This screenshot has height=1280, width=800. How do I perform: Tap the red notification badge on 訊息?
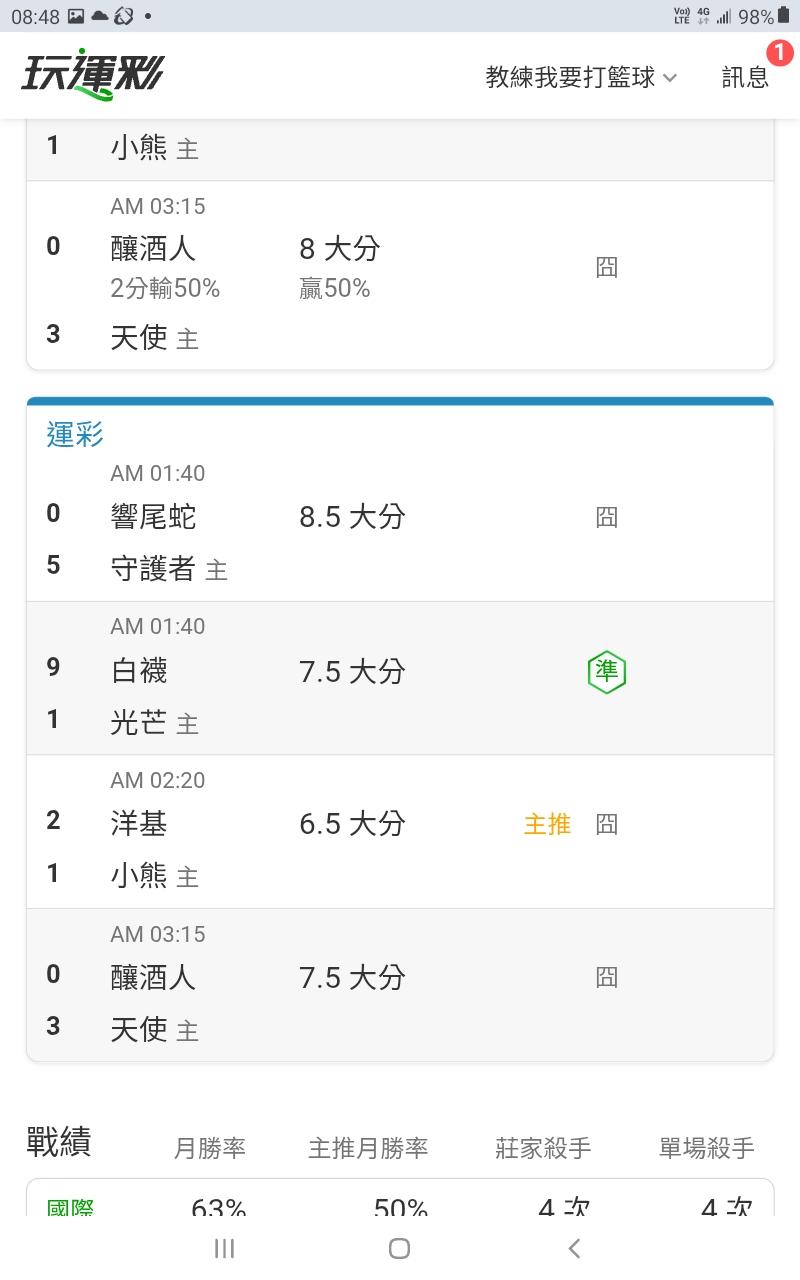(779, 52)
